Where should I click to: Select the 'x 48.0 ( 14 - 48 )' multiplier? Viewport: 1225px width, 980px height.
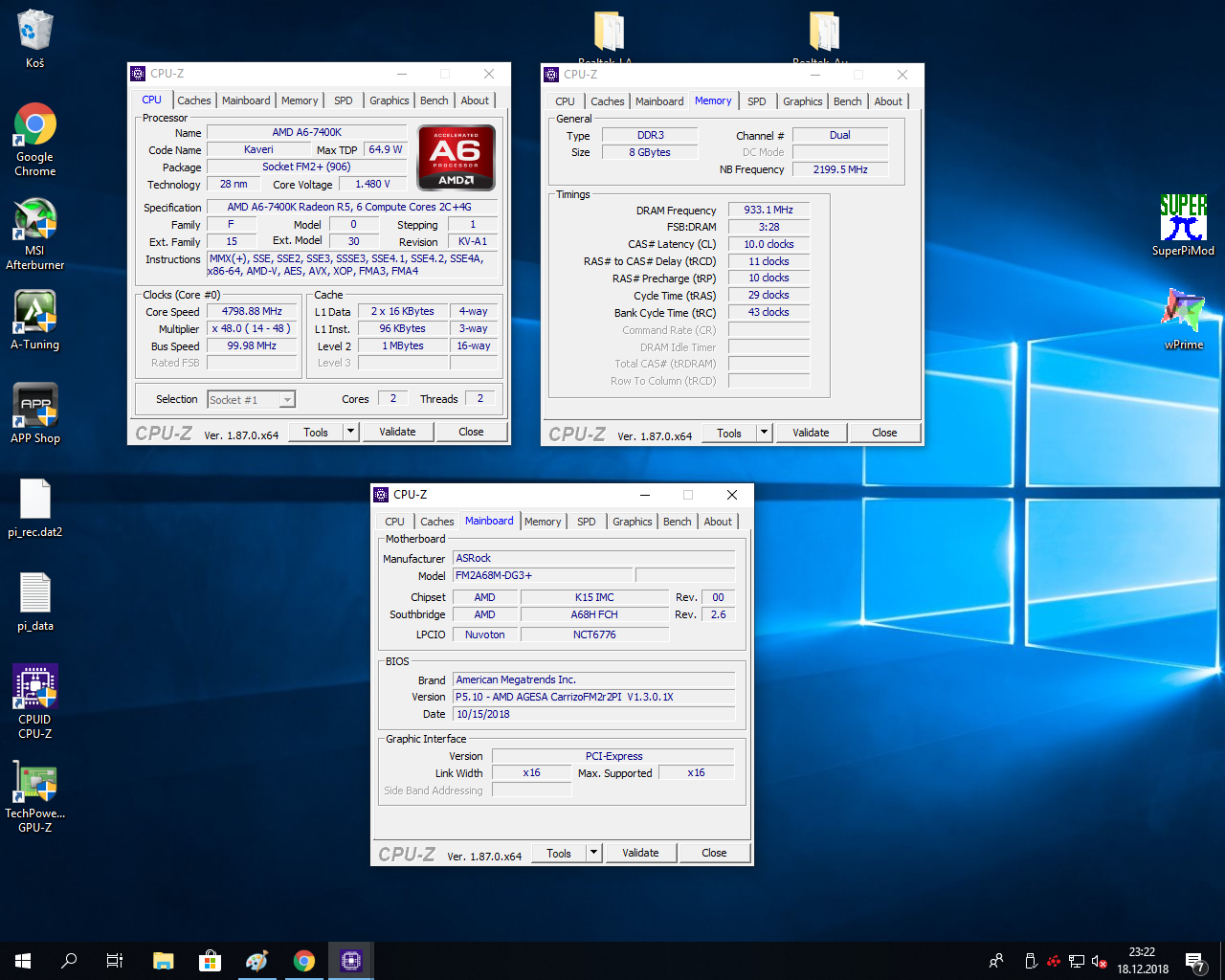(x=252, y=328)
